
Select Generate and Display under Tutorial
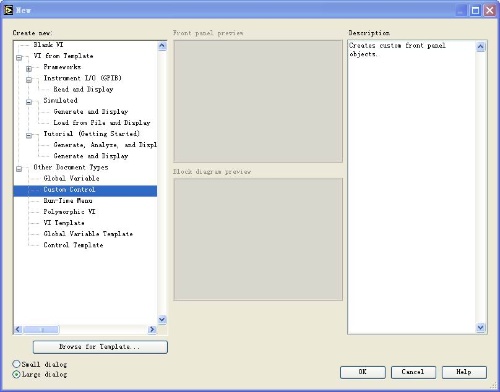click(91, 156)
